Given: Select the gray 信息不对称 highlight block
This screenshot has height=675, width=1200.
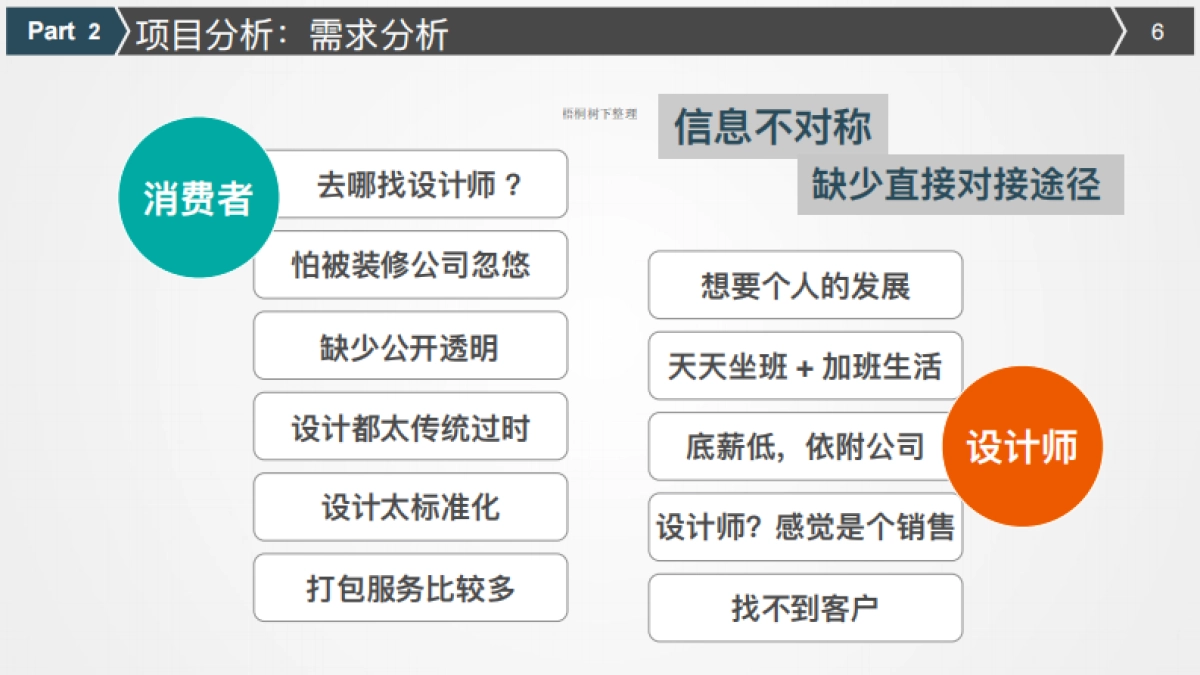Looking at the screenshot, I should tap(775, 128).
